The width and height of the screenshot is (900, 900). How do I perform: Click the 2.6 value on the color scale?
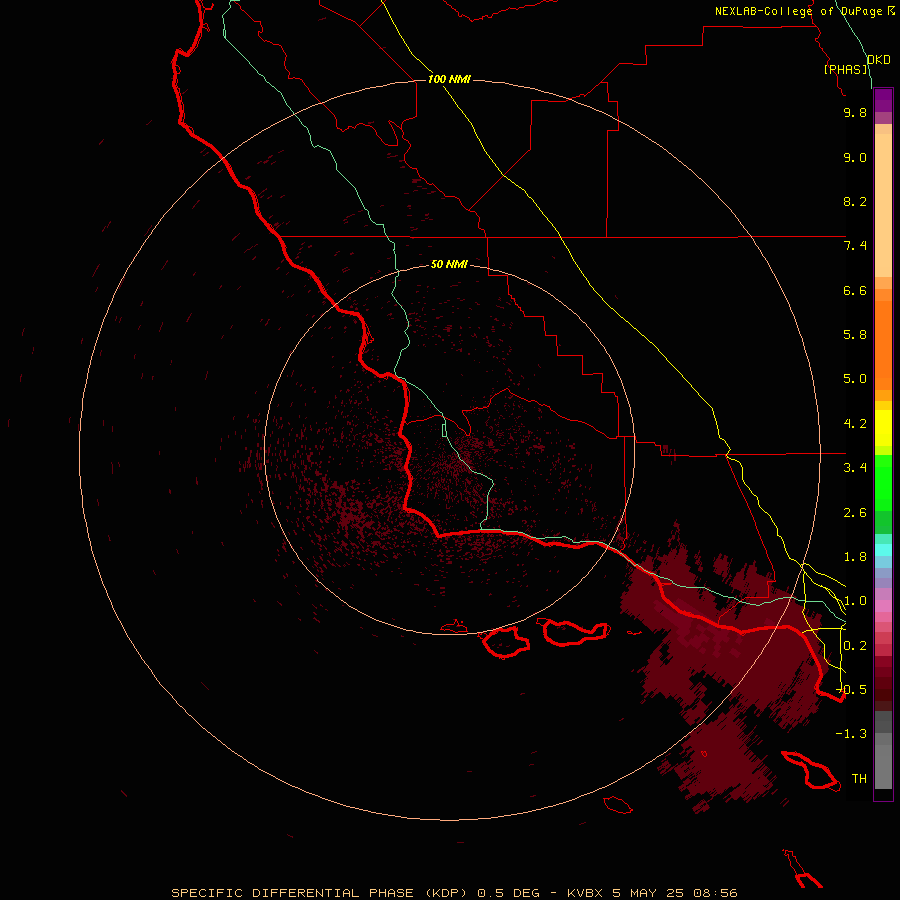coord(855,513)
